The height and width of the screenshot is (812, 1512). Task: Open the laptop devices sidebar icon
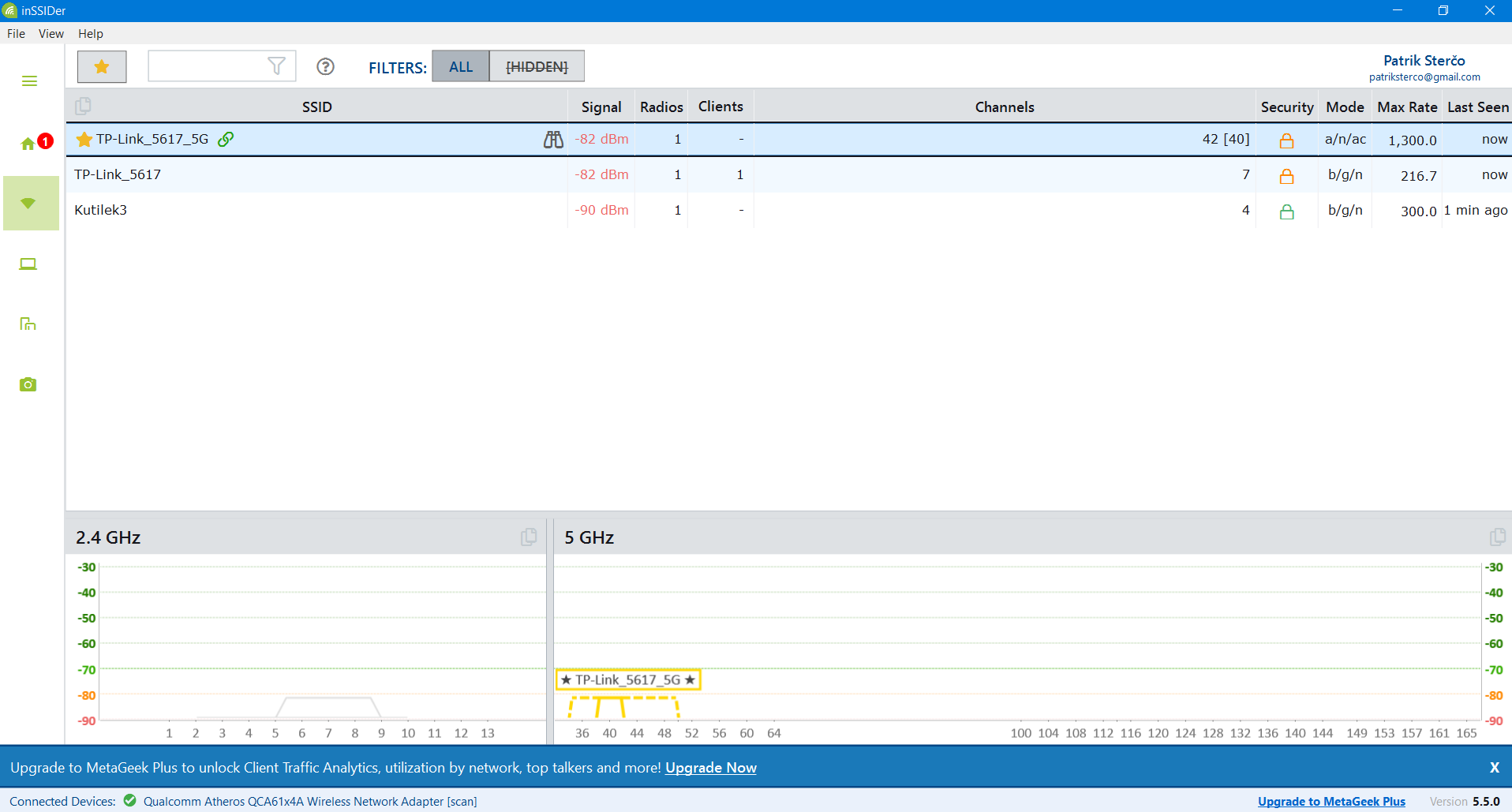coord(28,264)
